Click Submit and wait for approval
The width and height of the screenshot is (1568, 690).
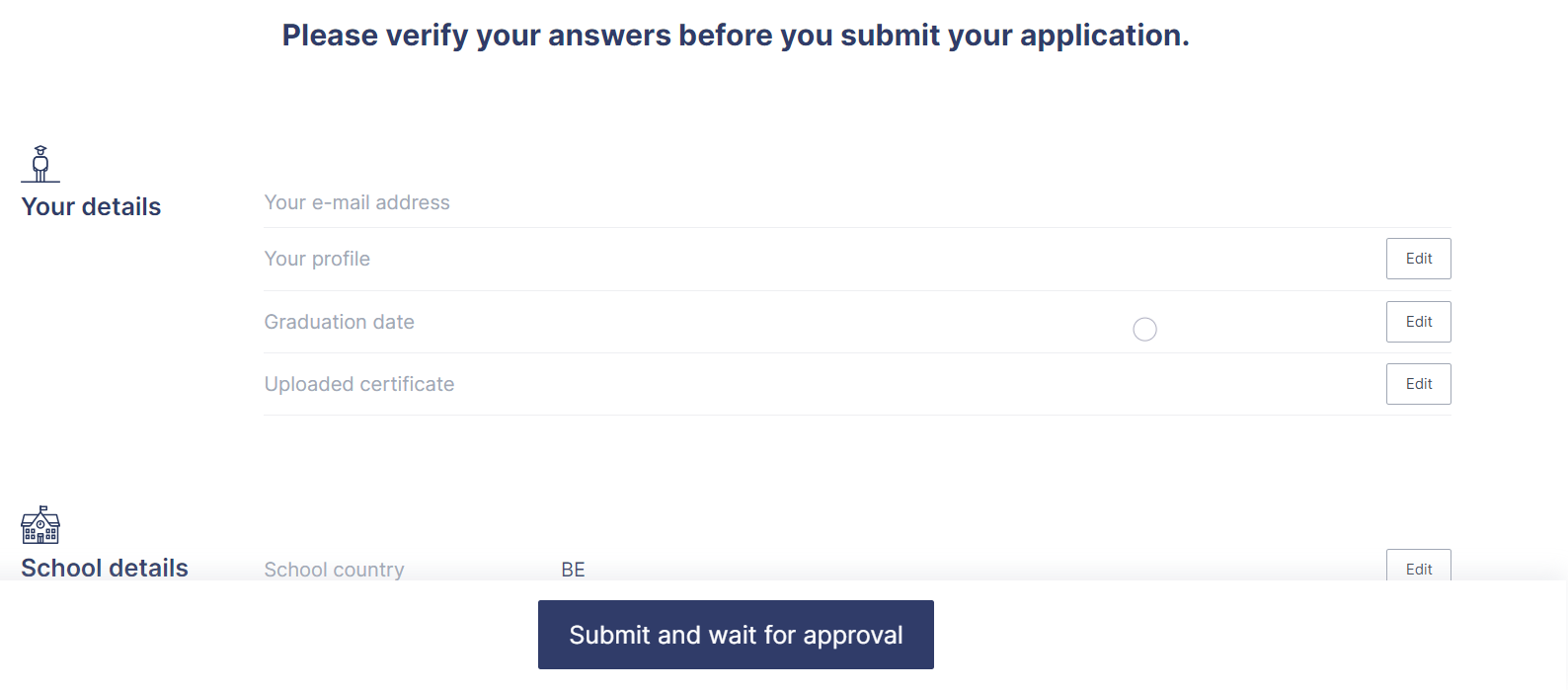(x=735, y=634)
